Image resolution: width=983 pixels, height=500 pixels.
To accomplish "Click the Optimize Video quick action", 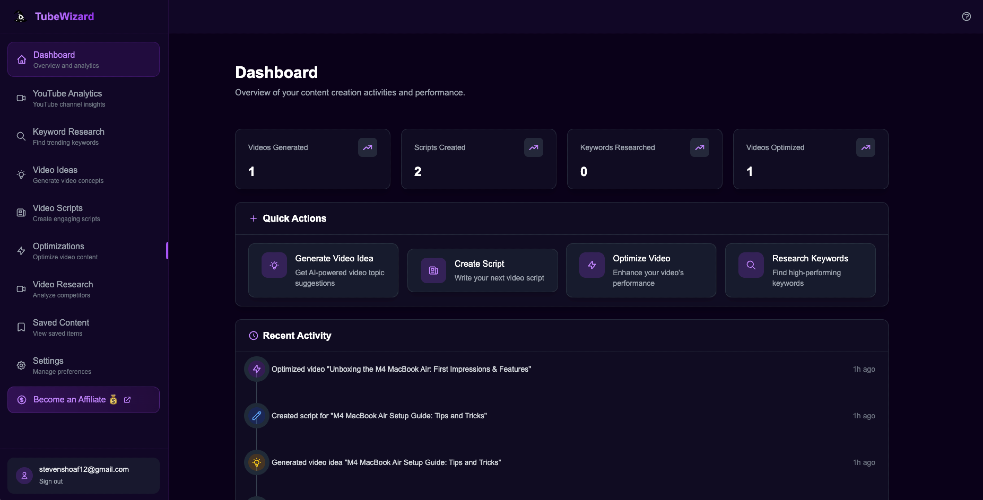I will click(641, 270).
